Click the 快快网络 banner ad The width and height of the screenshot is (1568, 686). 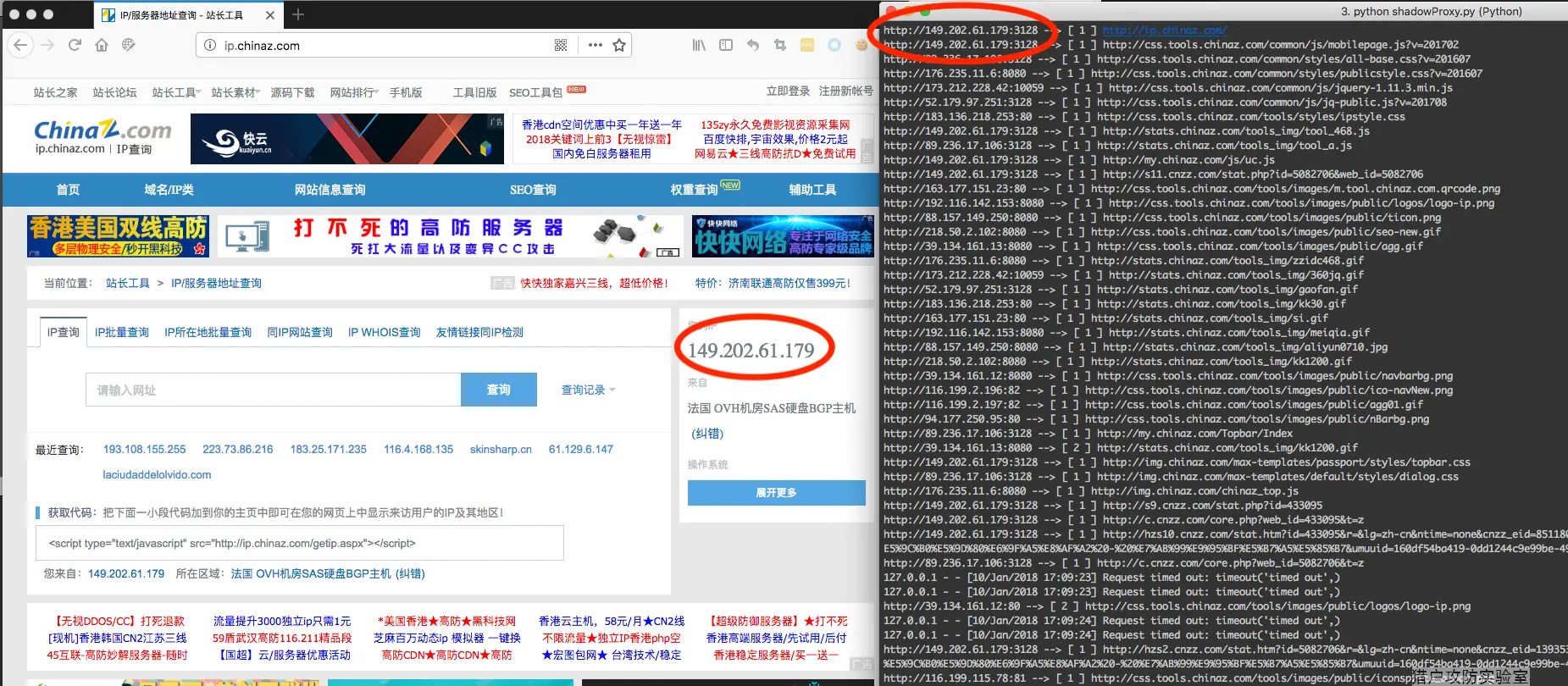[783, 236]
